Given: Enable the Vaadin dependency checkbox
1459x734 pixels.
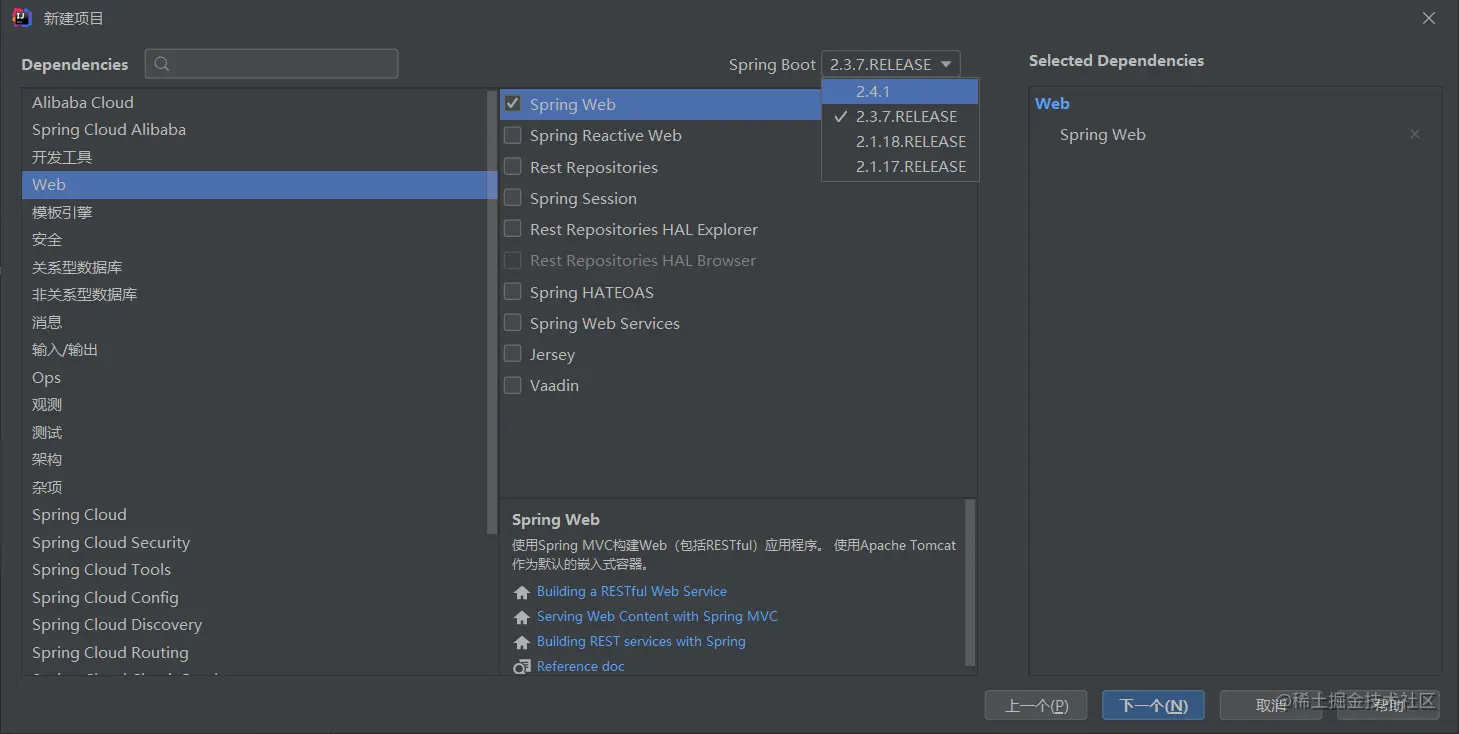Looking at the screenshot, I should pos(512,385).
